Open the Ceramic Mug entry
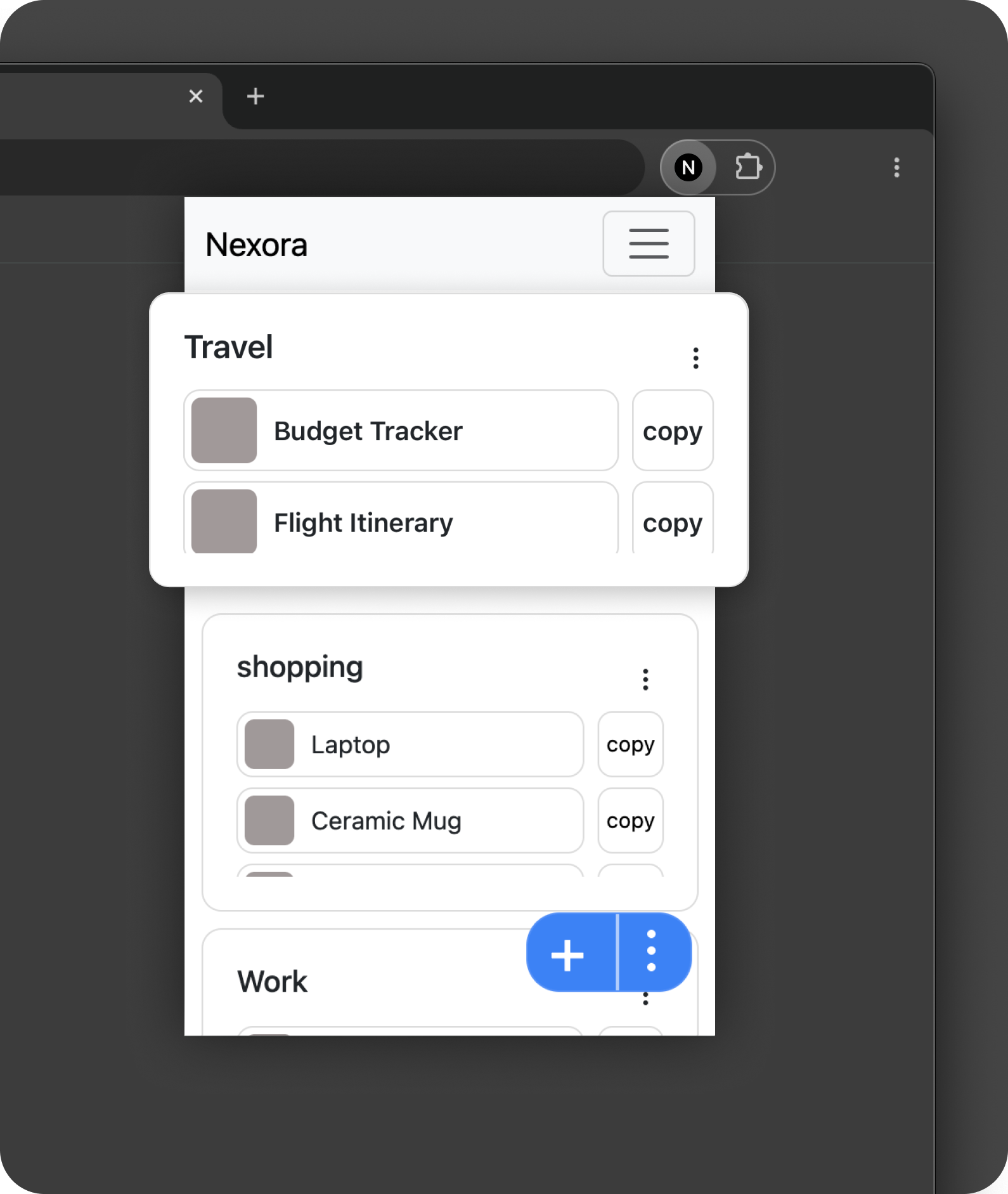This screenshot has width=1008, height=1194. coord(410,821)
